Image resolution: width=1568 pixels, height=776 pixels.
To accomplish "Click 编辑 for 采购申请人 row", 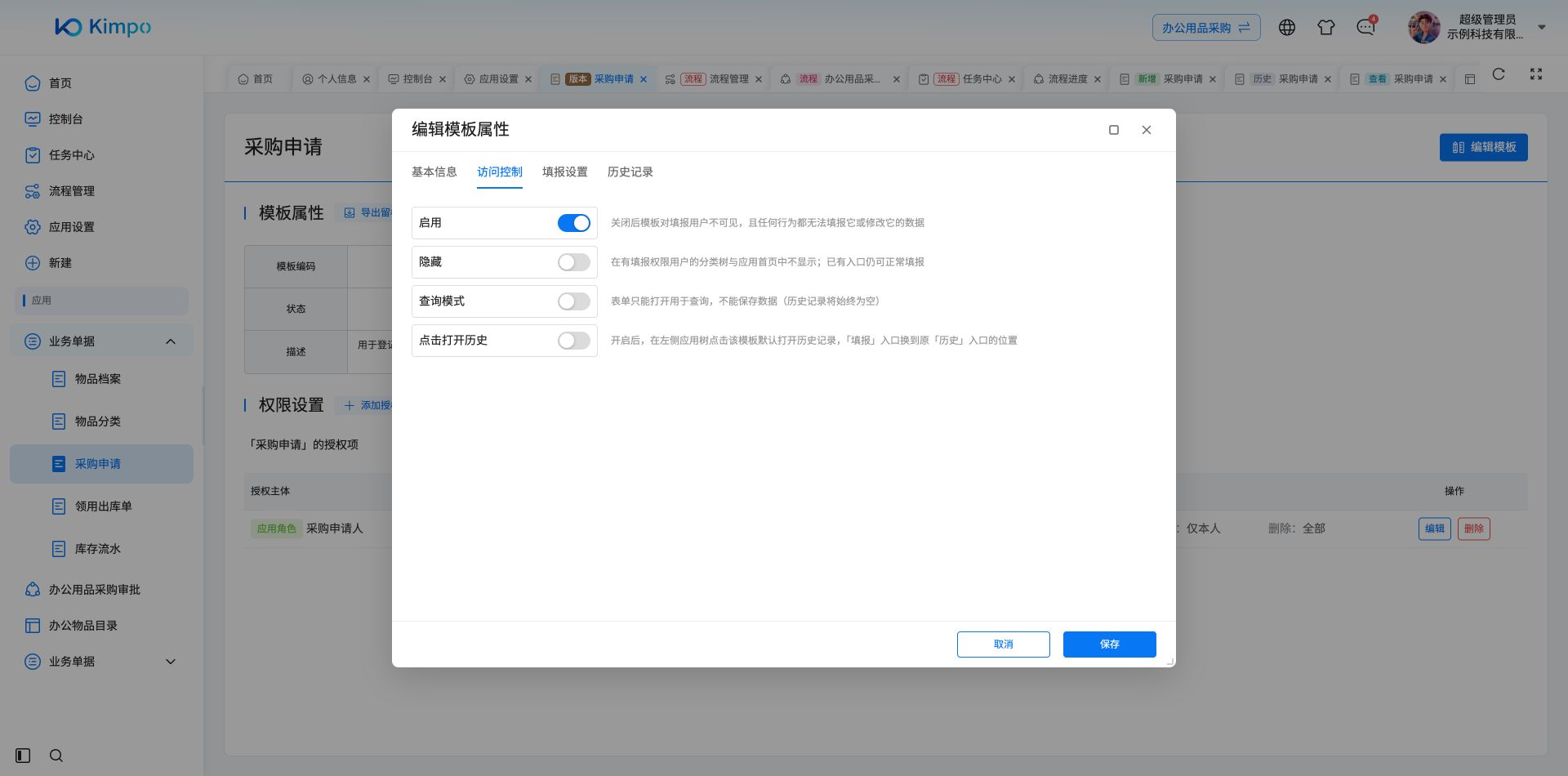I will coord(1435,528).
